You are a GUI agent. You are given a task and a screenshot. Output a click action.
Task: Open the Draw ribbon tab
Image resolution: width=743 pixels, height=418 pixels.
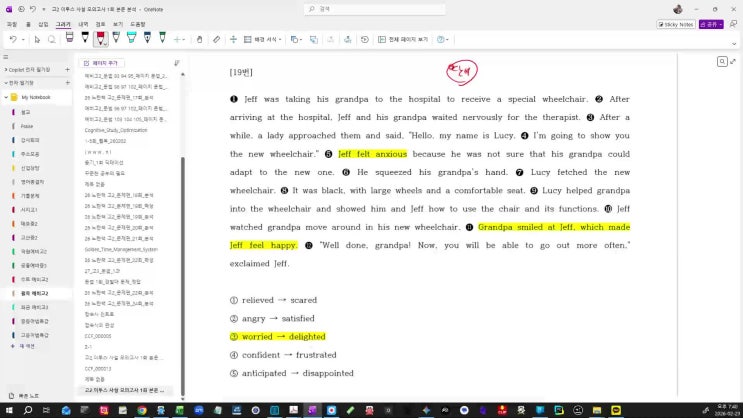63,23
